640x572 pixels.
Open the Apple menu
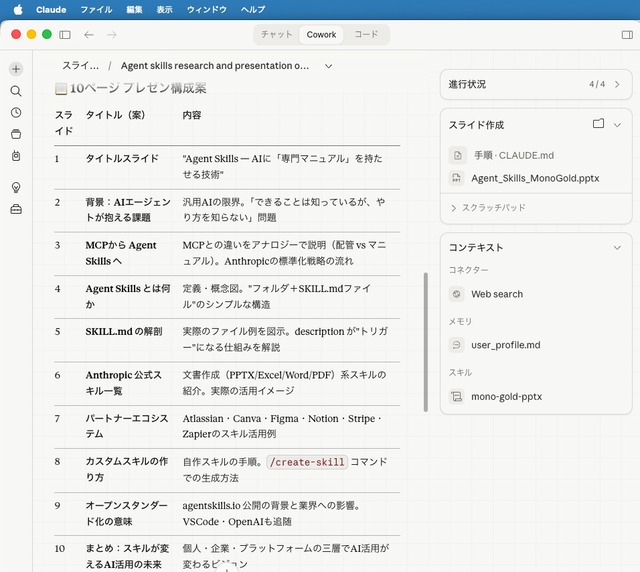pos(18,9)
